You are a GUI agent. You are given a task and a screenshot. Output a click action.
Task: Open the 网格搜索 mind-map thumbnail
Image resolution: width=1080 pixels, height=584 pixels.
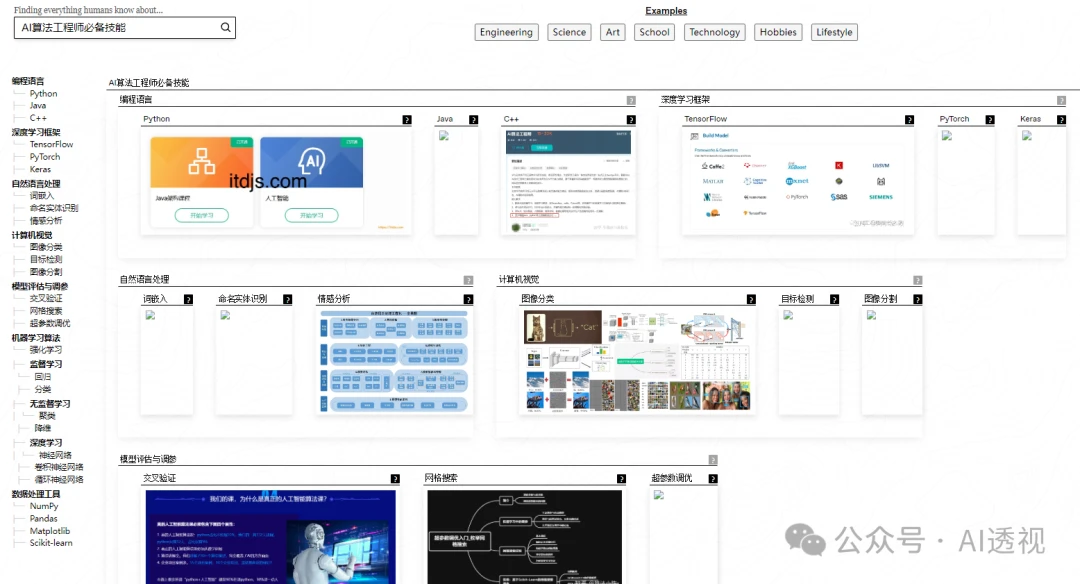[x=524, y=537]
